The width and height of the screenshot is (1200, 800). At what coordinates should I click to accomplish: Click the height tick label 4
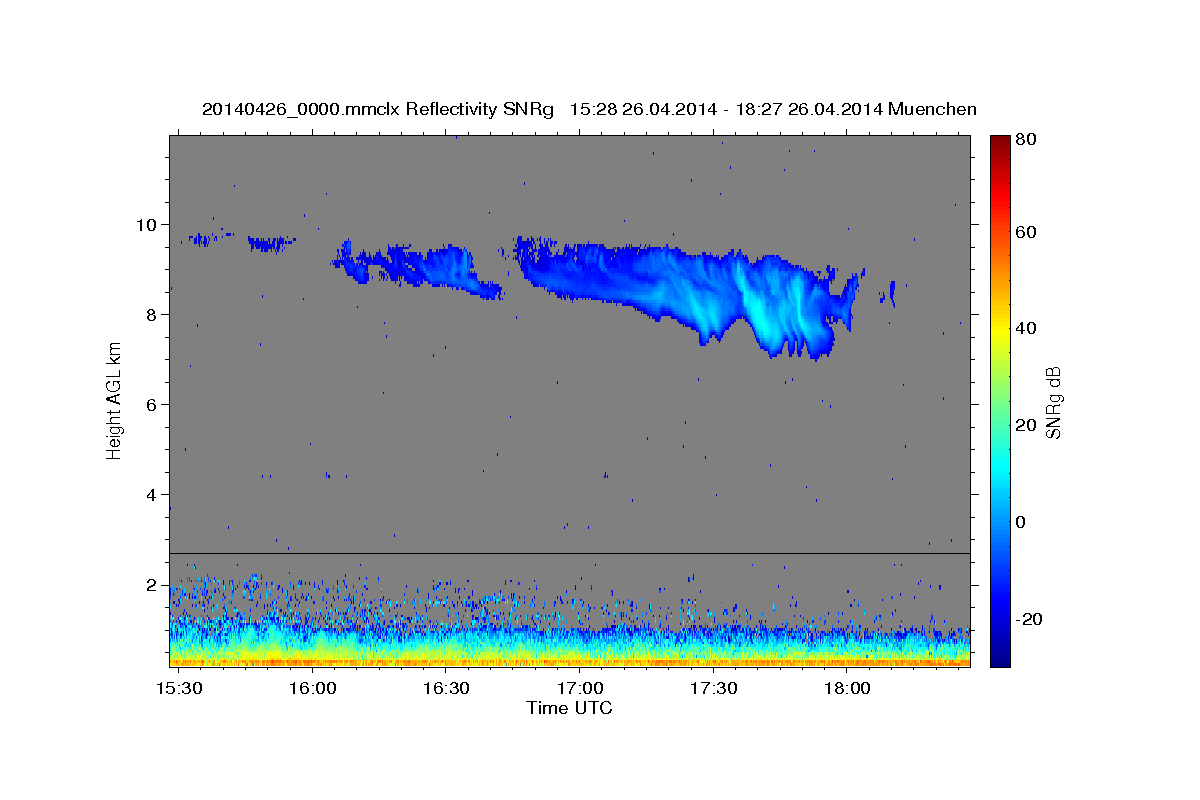[153, 494]
